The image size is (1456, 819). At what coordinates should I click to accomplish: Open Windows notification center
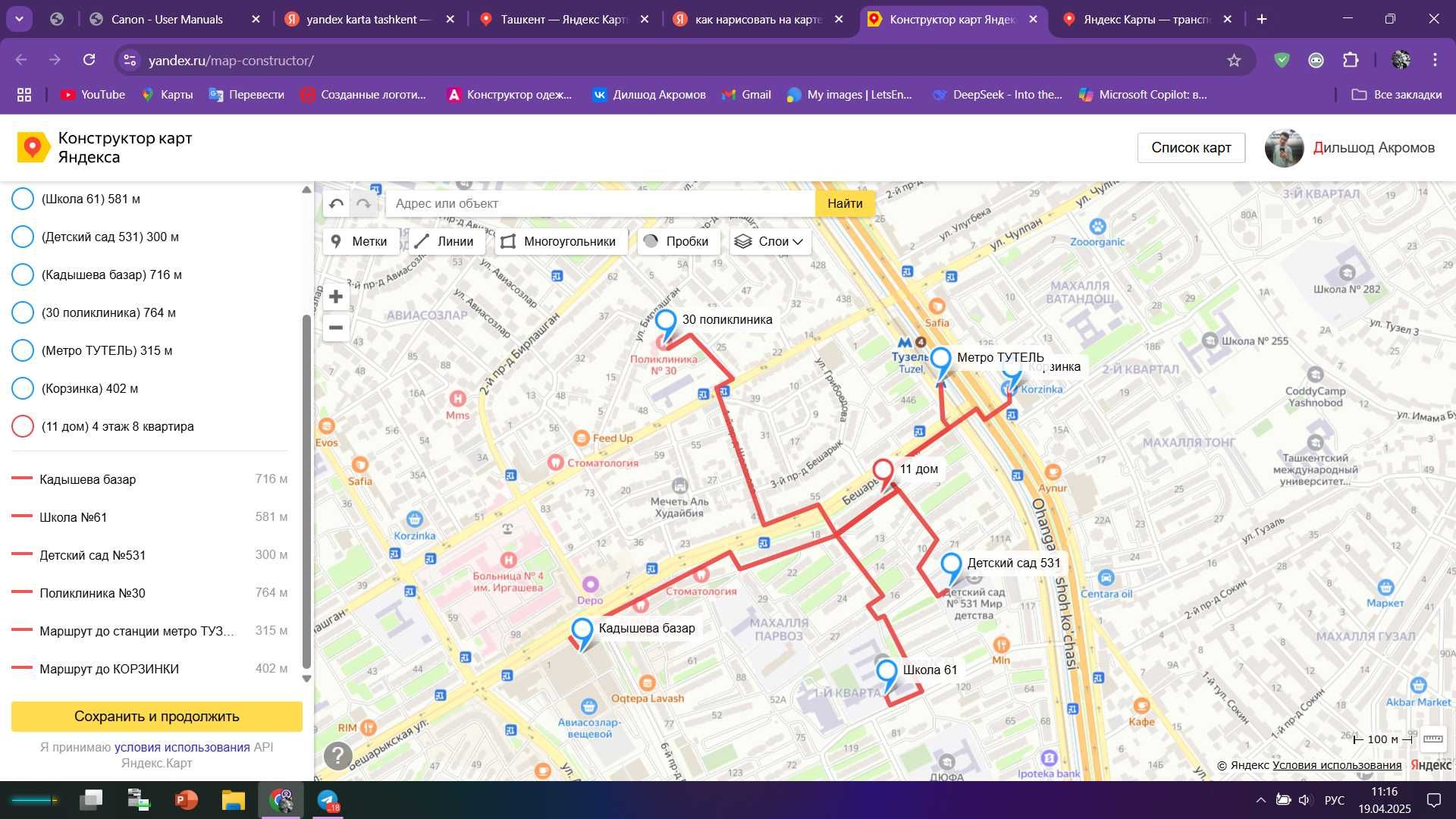[1434, 800]
